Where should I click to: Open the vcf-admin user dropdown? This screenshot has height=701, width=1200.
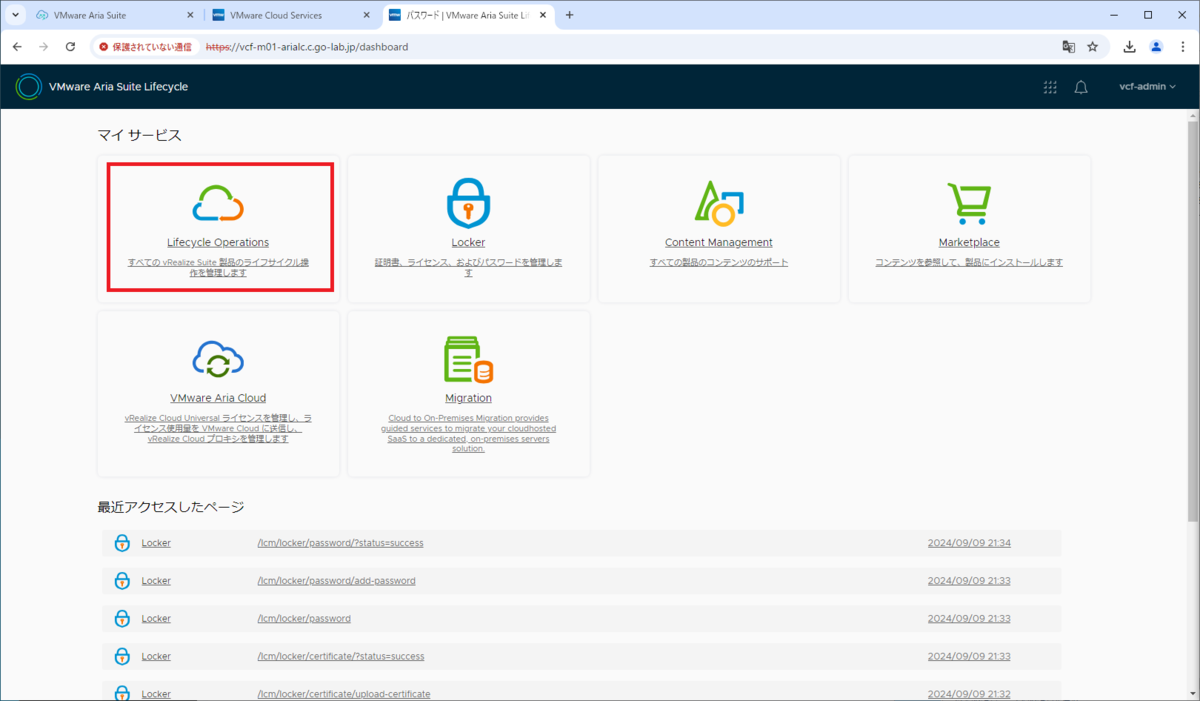(1147, 87)
